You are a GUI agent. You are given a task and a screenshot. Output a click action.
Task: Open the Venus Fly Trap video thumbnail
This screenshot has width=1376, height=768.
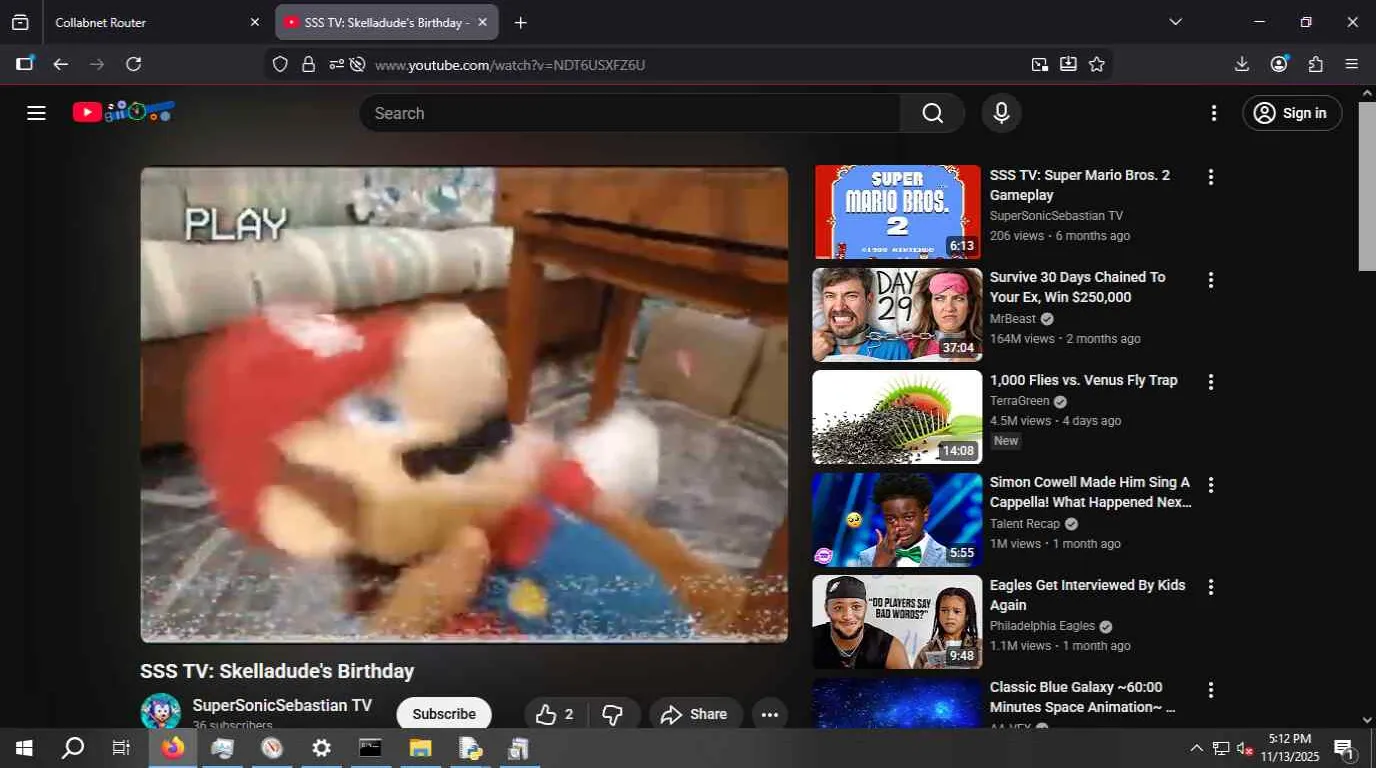coord(897,417)
